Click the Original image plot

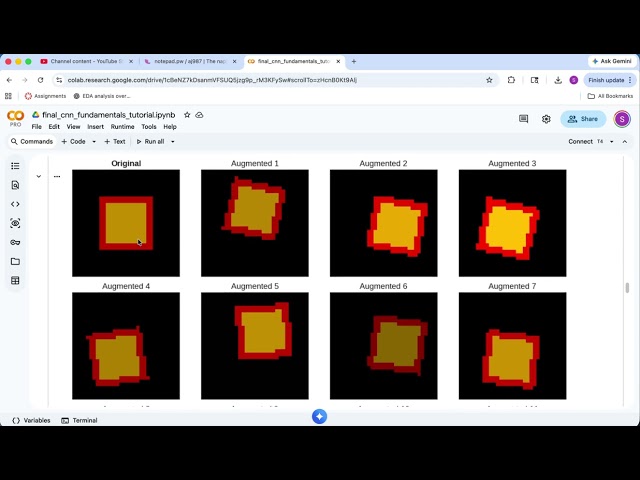tap(126, 223)
